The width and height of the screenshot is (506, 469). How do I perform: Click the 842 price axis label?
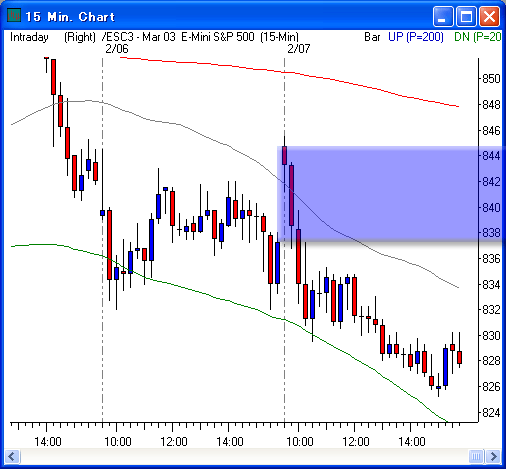point(492,182)
